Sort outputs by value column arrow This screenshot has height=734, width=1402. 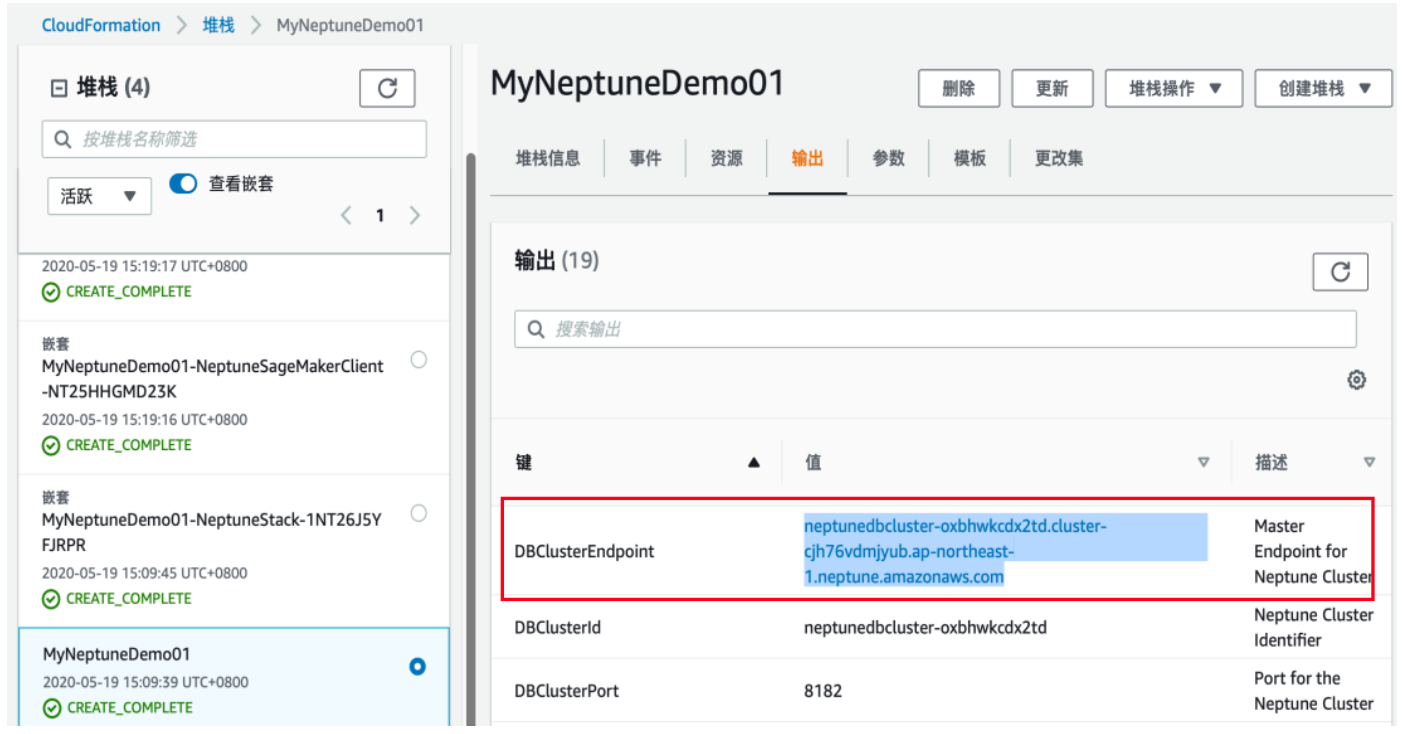point(1204,463)
